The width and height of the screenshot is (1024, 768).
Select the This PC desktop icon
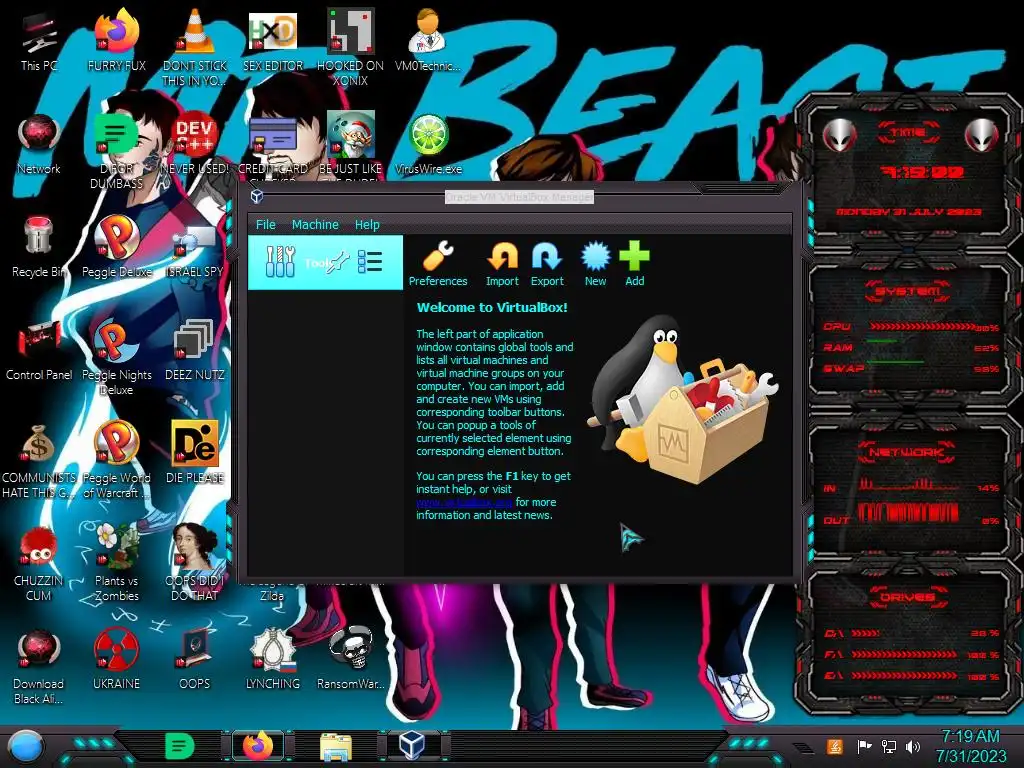[39, 42]
